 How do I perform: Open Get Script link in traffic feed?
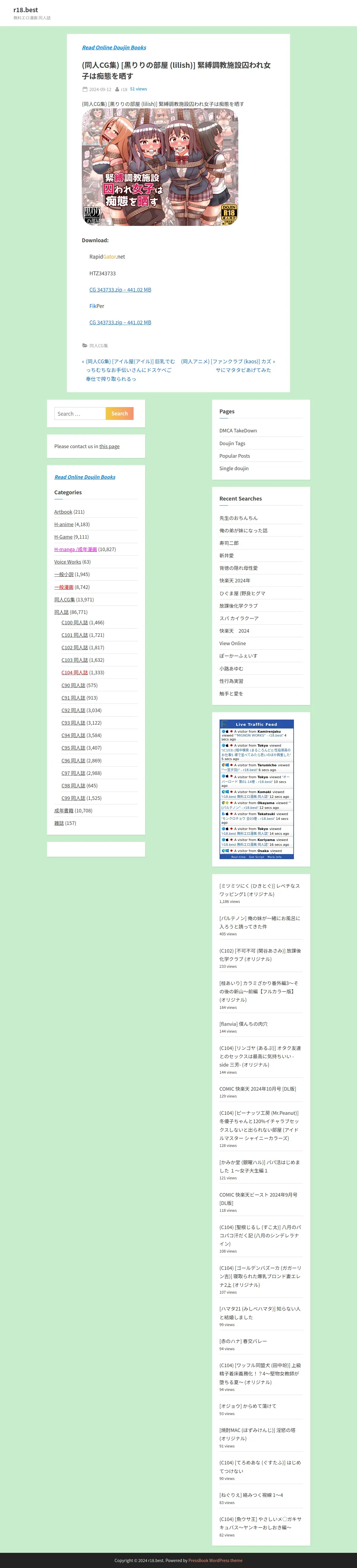257,857
